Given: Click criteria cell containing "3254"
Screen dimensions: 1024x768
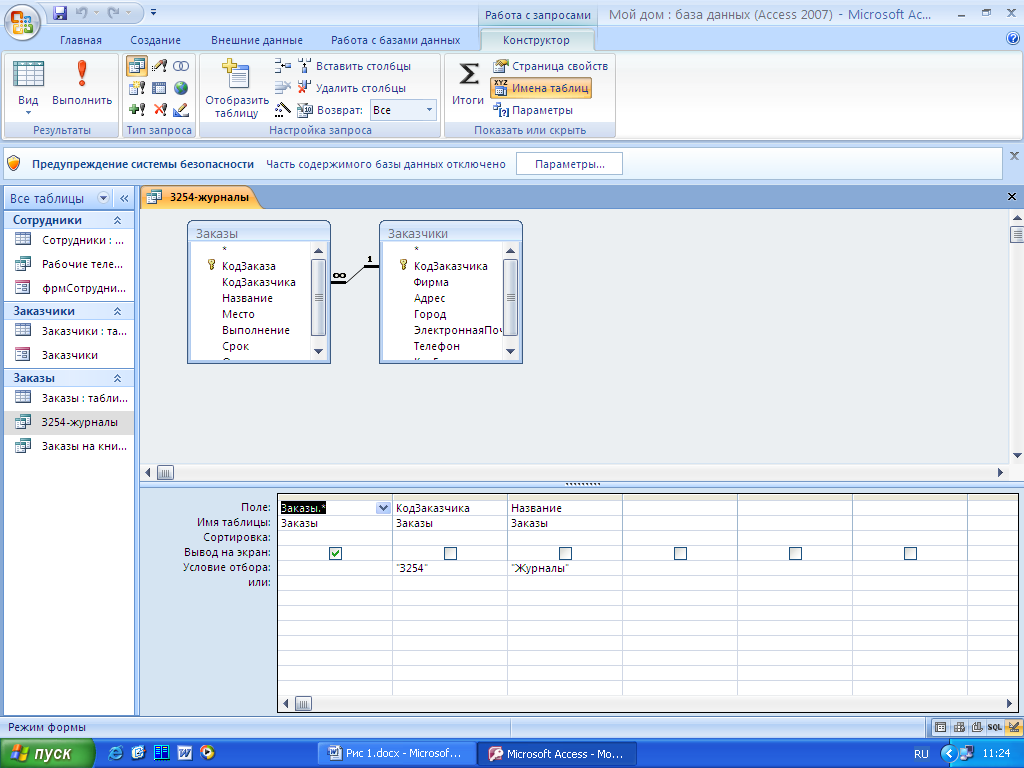Looking at the screenshot, I should [450, 568].
